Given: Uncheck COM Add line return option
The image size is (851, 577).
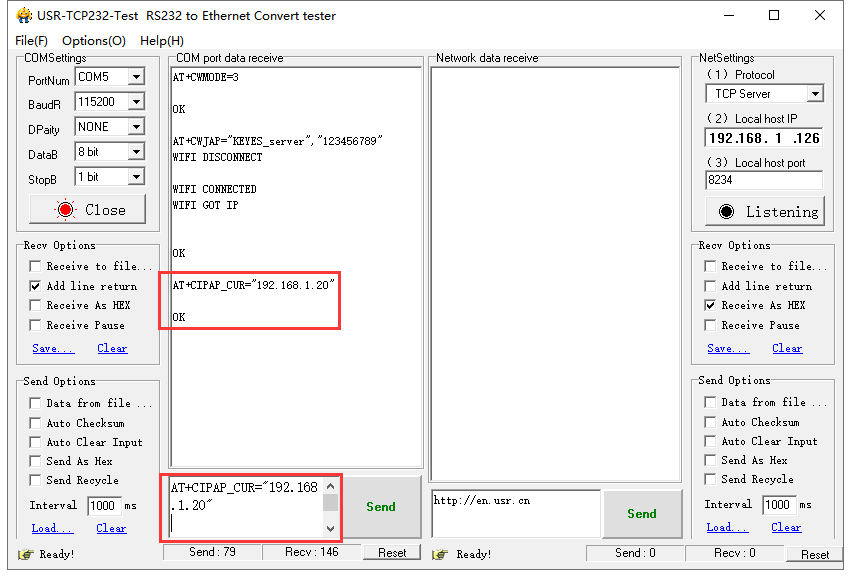Looking at the screenshot, I should pyautogui.click(x=35, y=286).
